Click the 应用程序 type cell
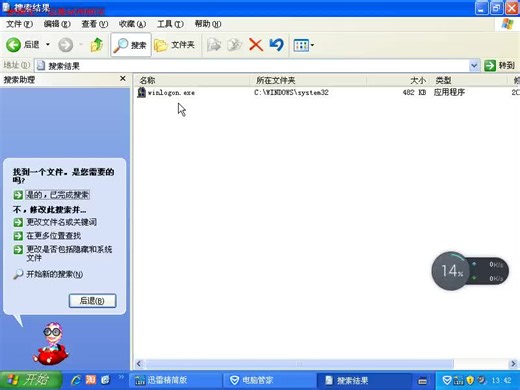Viewport: 520px width, 390px height. 449,92
